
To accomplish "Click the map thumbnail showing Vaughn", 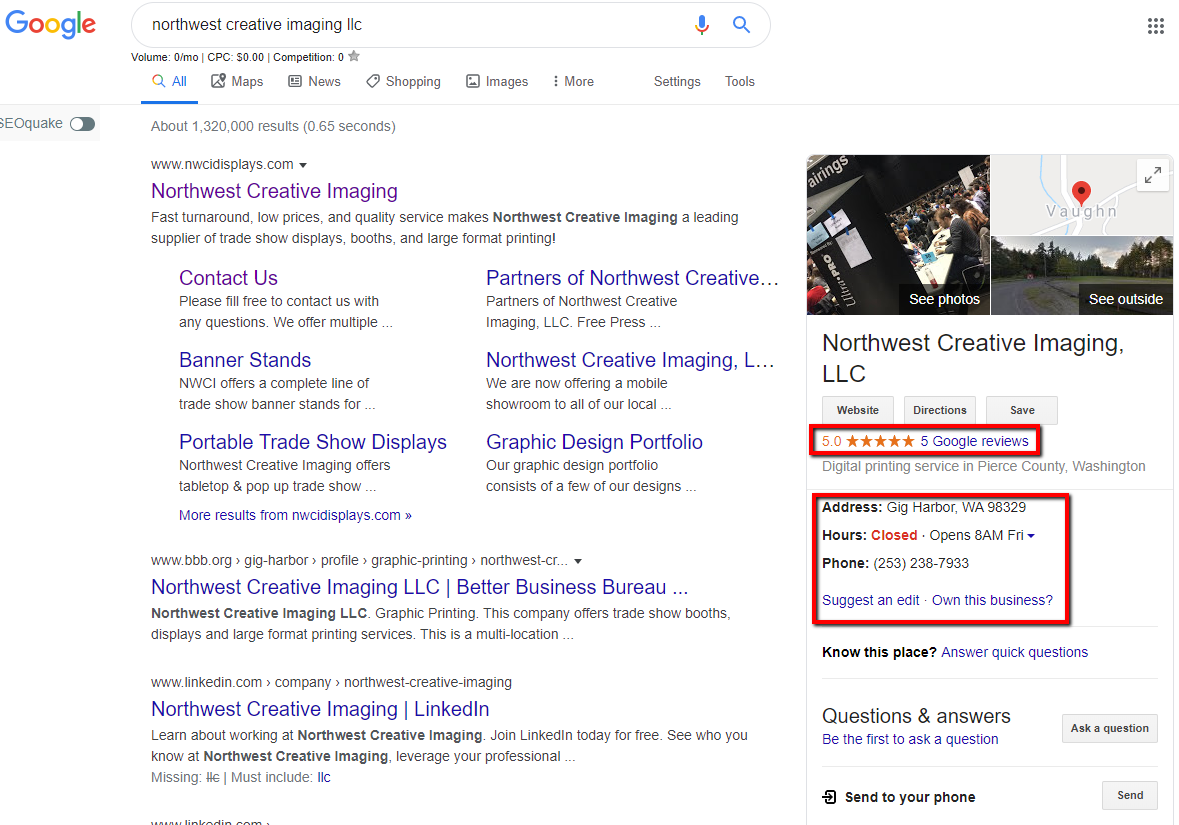I will point(1081,195).
